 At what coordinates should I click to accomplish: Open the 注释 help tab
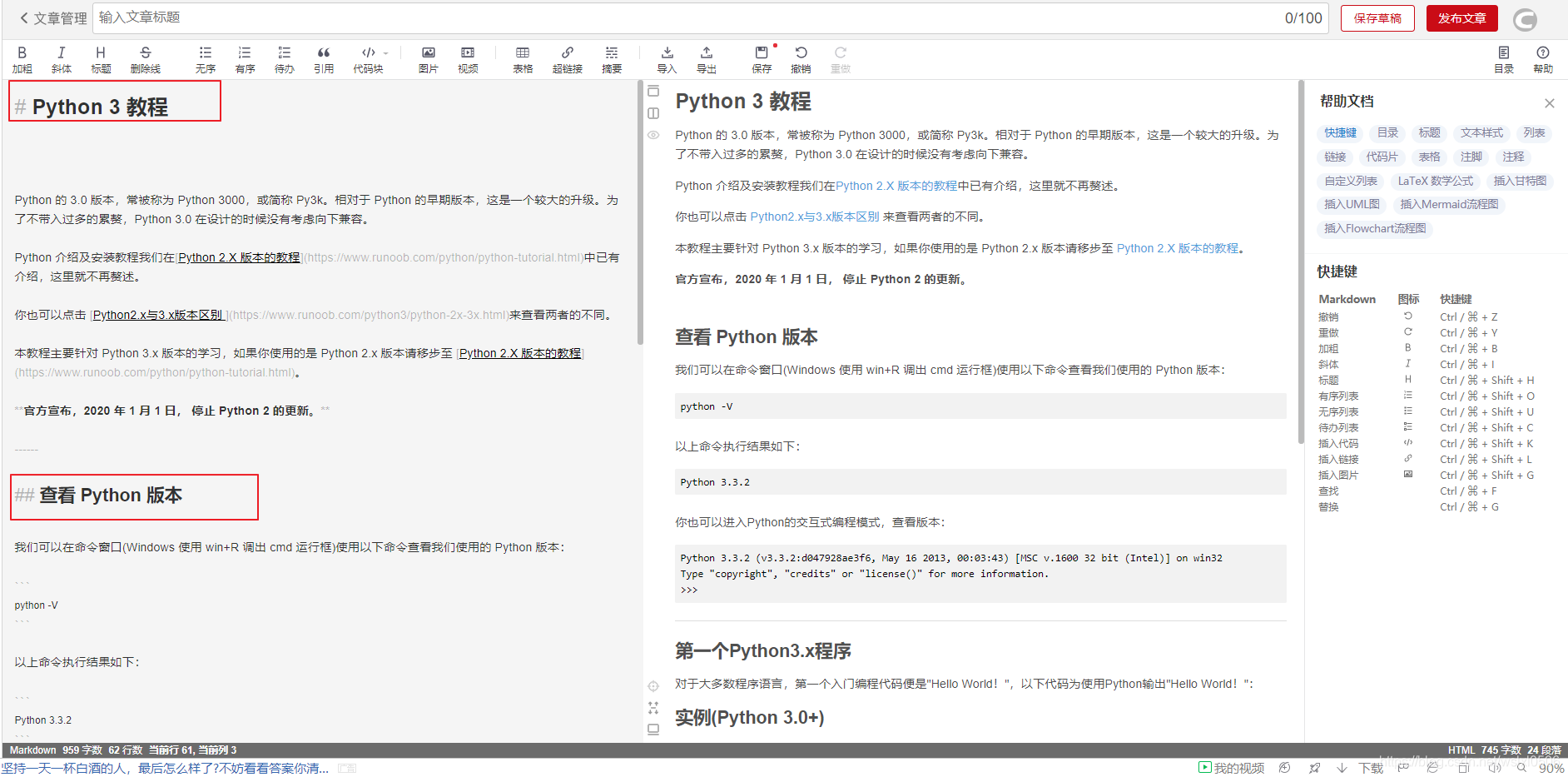[1513, 157]
